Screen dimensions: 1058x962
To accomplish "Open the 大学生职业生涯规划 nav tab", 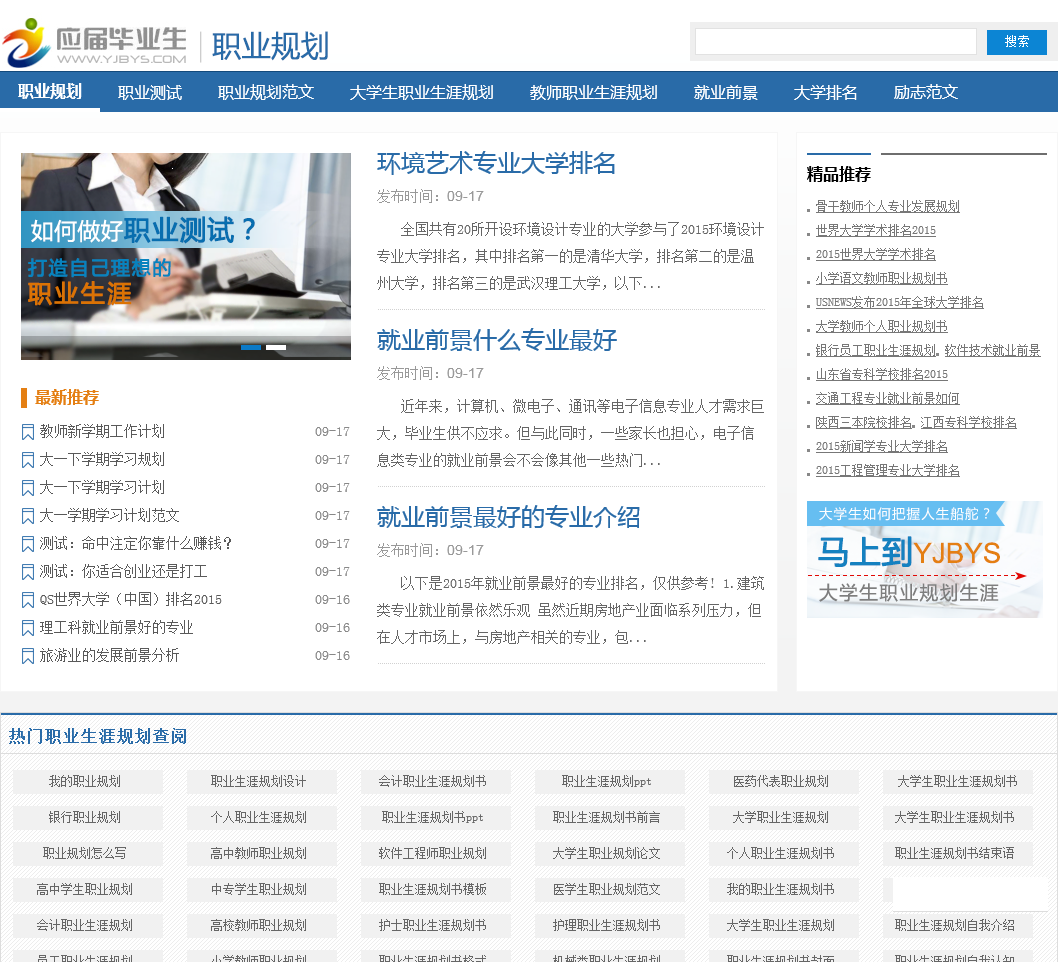I will click(422, 92).
